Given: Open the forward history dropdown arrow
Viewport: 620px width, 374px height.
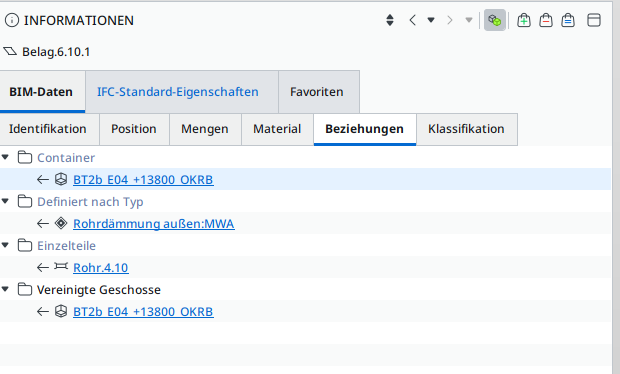Looking at the screenshot, I should (469, 20).
